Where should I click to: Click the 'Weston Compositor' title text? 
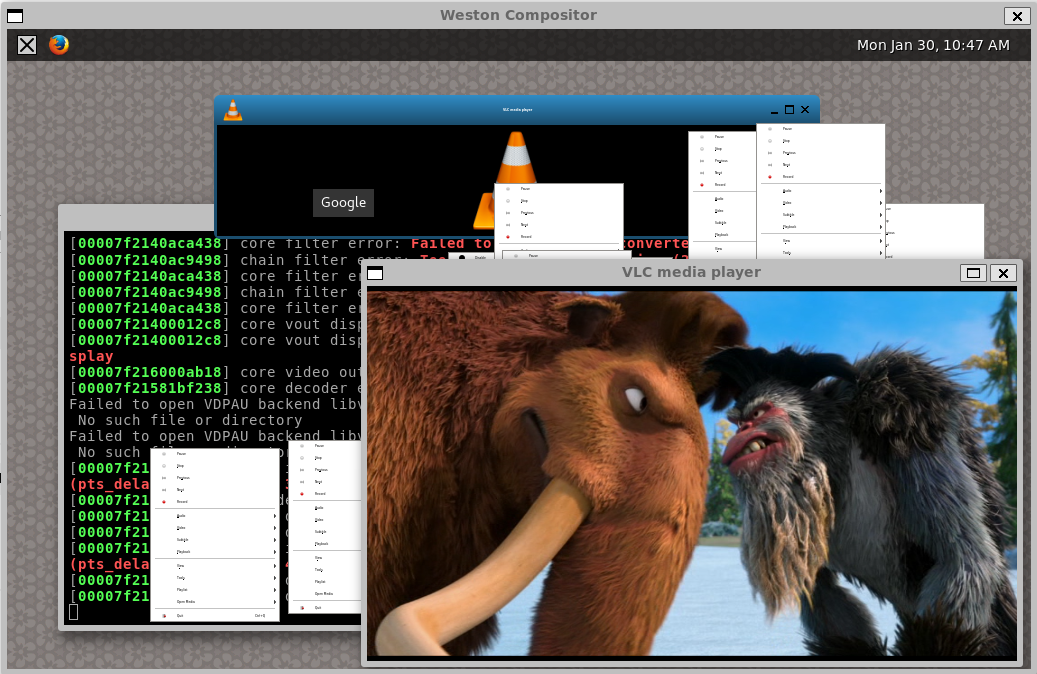coord(518,15)
